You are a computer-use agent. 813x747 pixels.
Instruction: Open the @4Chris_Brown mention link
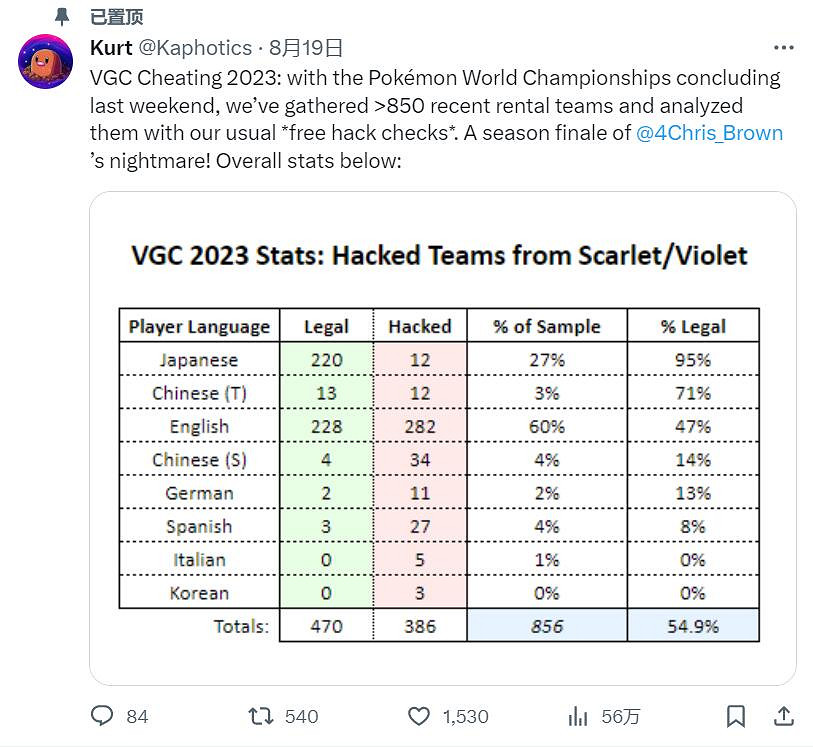pos(709,133)
